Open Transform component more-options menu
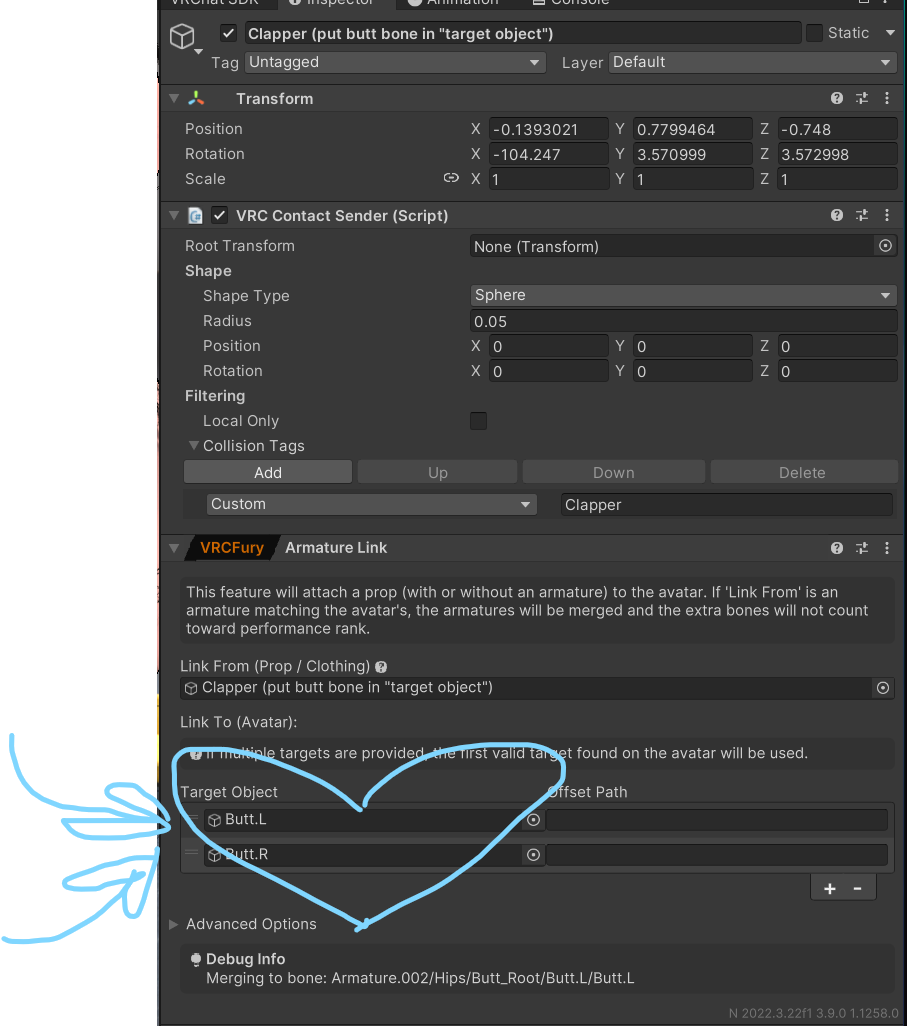 887,98
